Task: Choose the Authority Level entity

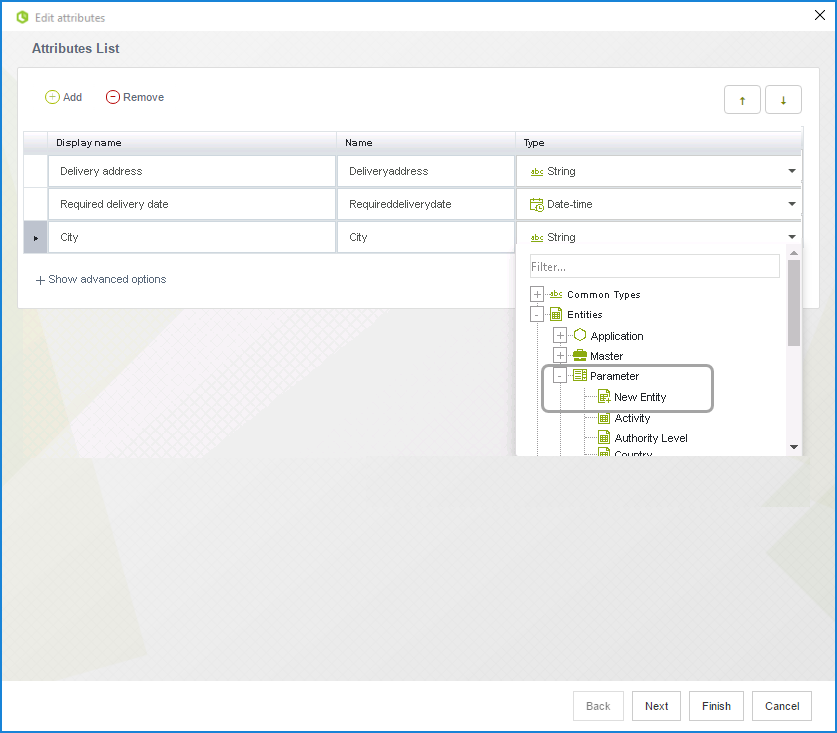Action: pos(651,438)
